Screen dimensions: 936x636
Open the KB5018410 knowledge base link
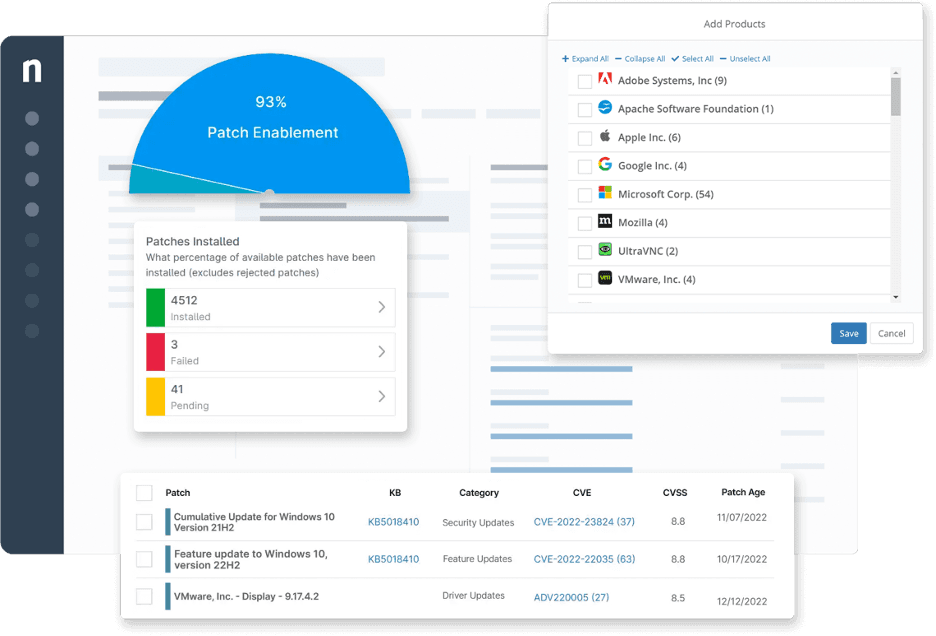click(393, 521)
